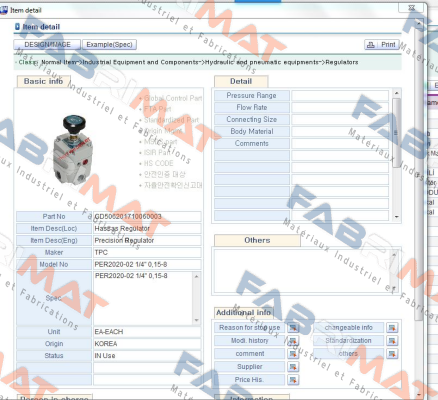Click the FTA Part text
Viewport: 438px width, 400px height.
click(x=157, y=109)
